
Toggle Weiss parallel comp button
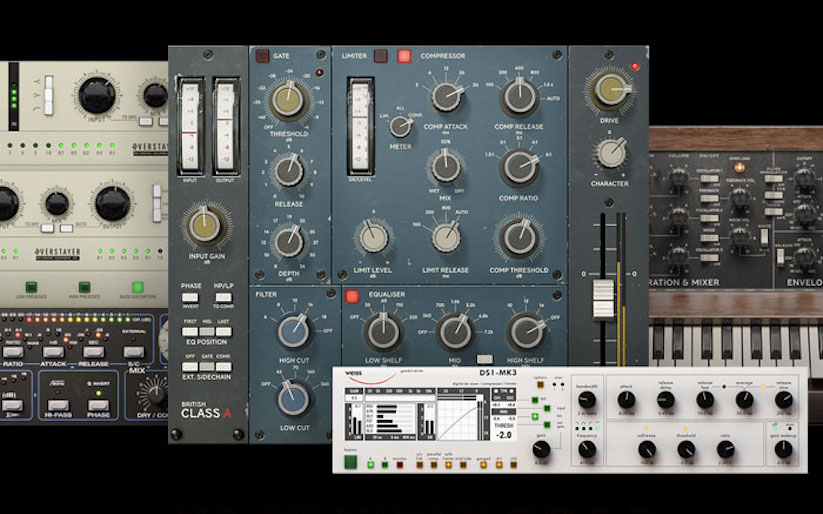click(x=434, y=465)
